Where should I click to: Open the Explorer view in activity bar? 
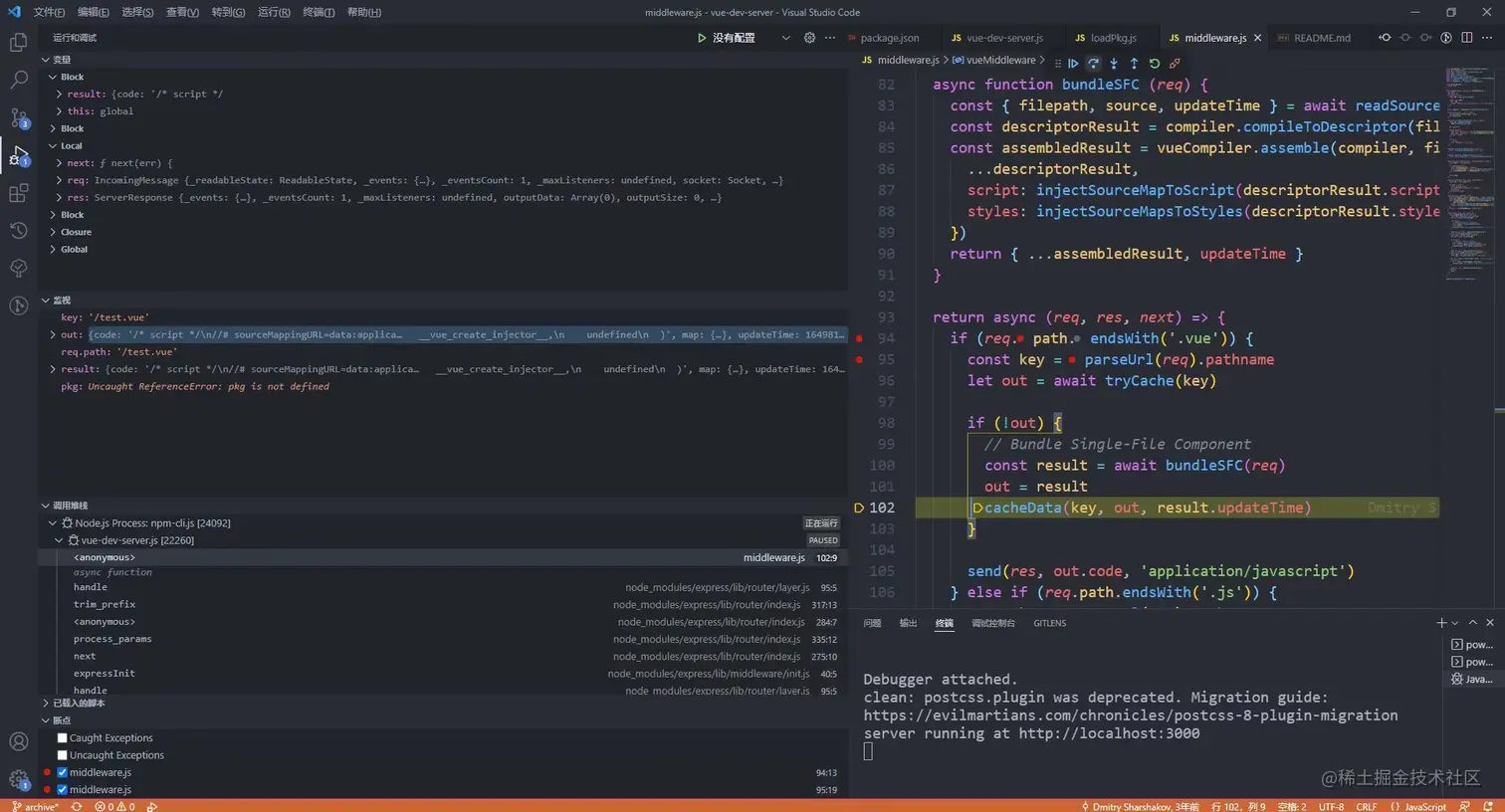click(18, 43)
